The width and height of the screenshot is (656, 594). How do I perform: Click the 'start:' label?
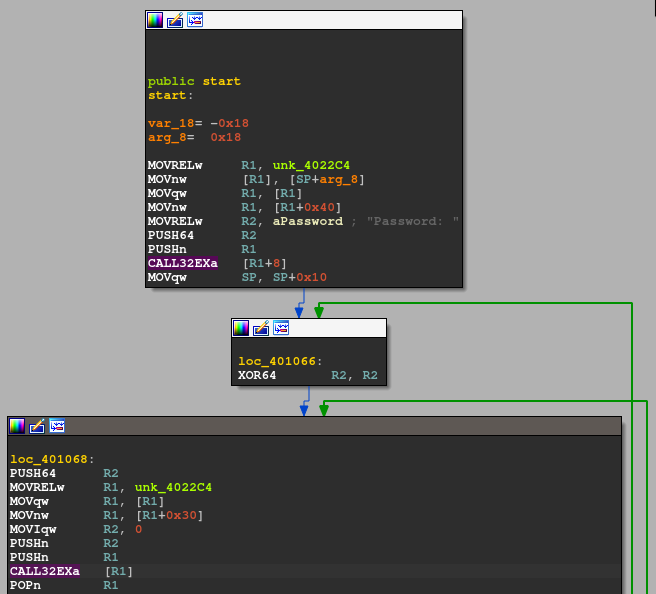pos(170,95)
